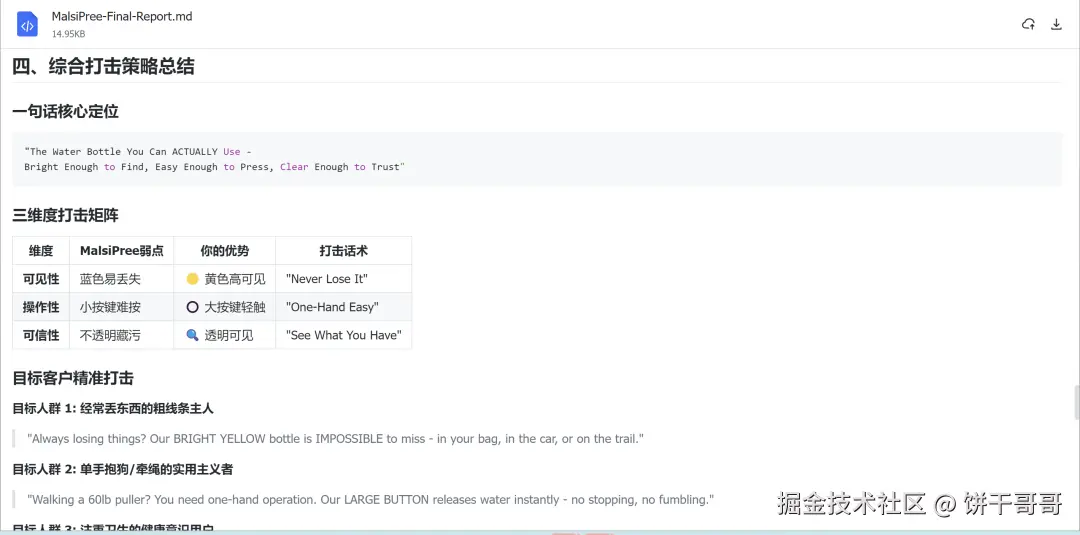Click cell "One-Hand Easy"
Viewport: 1080px width, 535px height.
coord(344,307)
